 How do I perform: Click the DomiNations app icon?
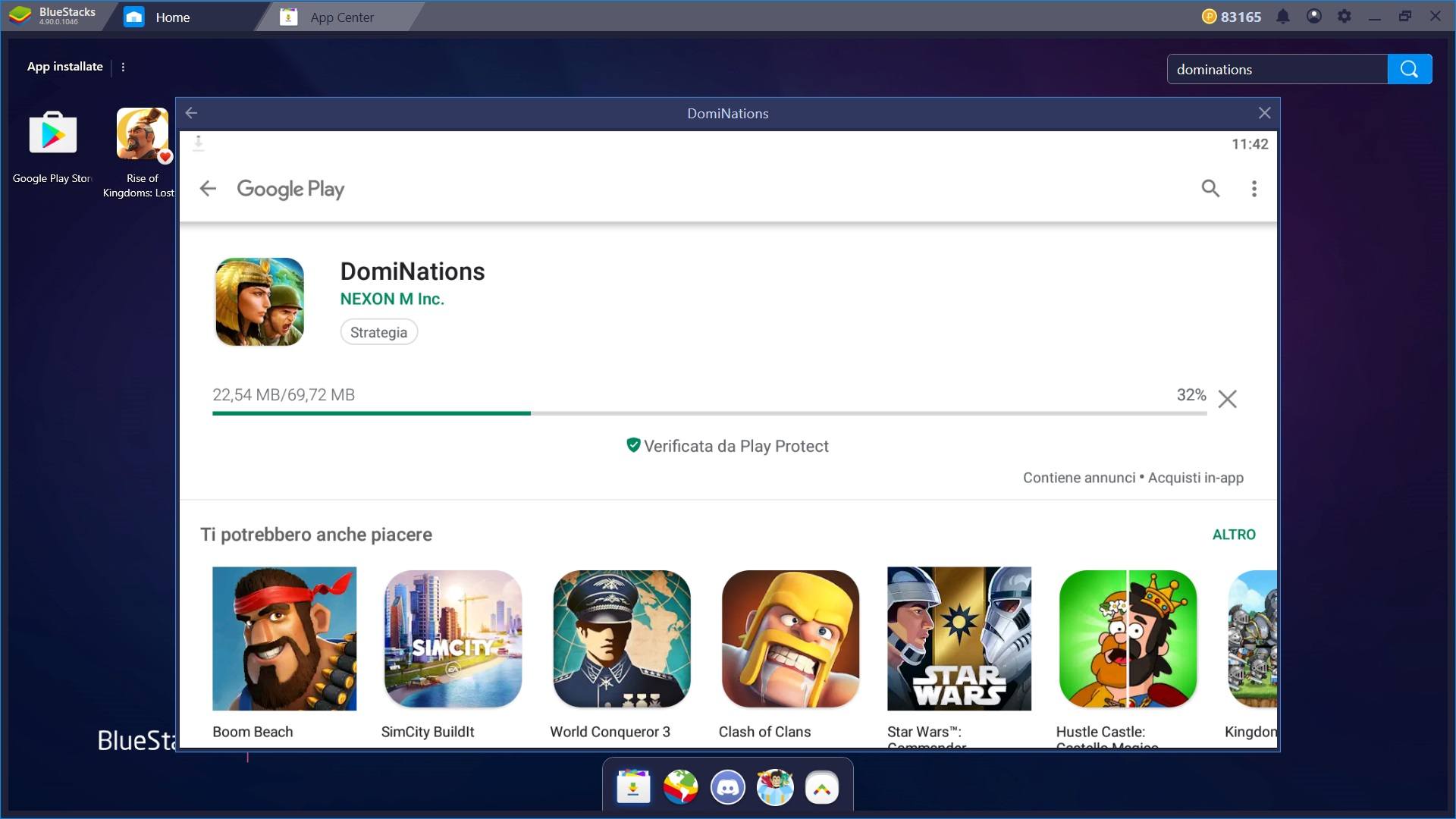[259, 301]
